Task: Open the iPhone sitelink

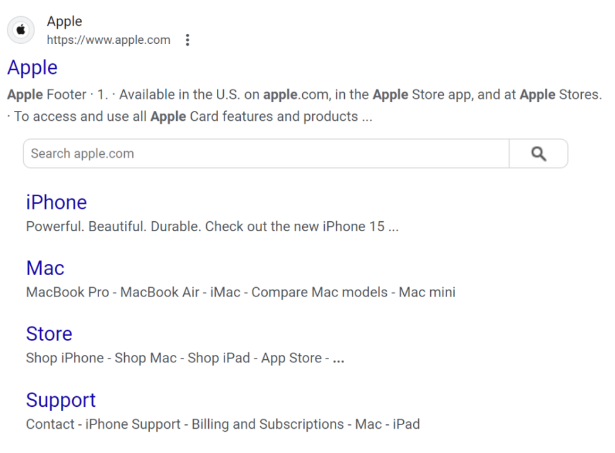Action: 56,202
